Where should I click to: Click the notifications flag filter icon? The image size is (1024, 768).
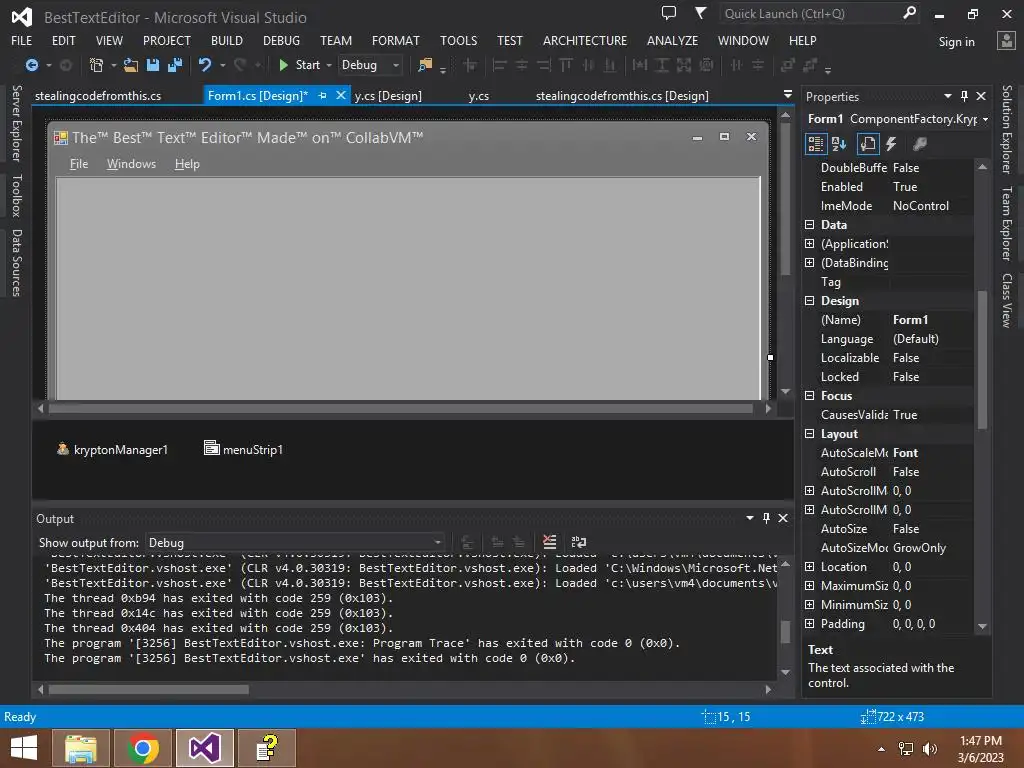pyautogui.click(x=701, y=13)
